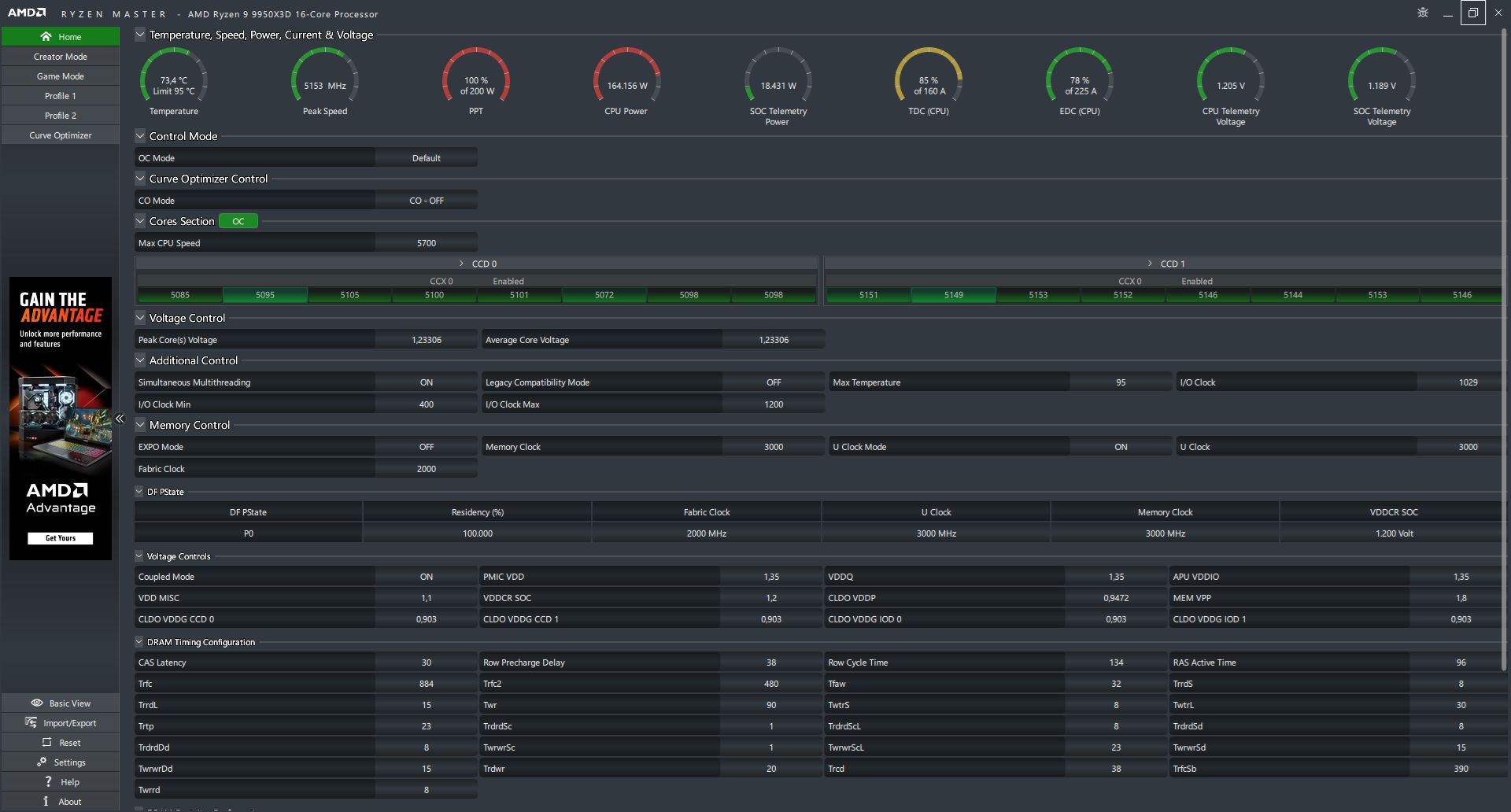Open Curve Optimizer tab
This screenshot has height=812, width=1511.
click(61, 135)
